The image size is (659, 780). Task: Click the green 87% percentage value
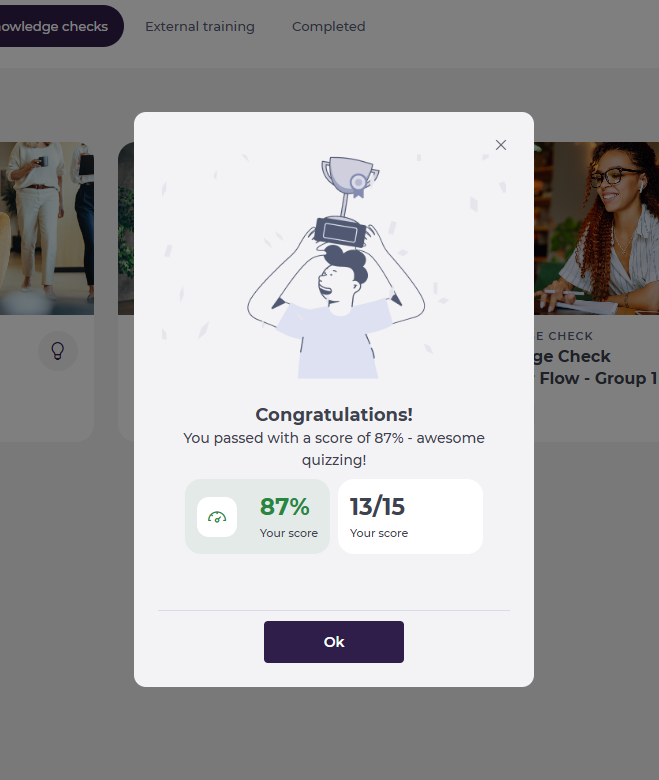pos(284,507)
